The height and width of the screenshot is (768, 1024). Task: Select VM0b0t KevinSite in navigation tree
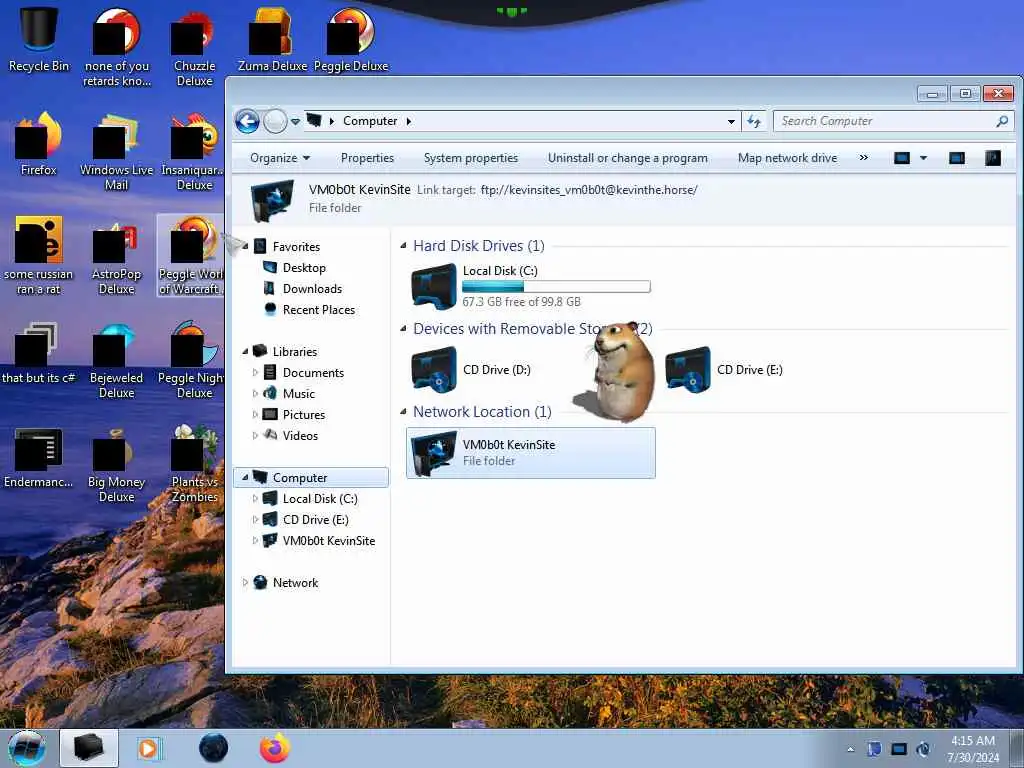coord(328,541)
